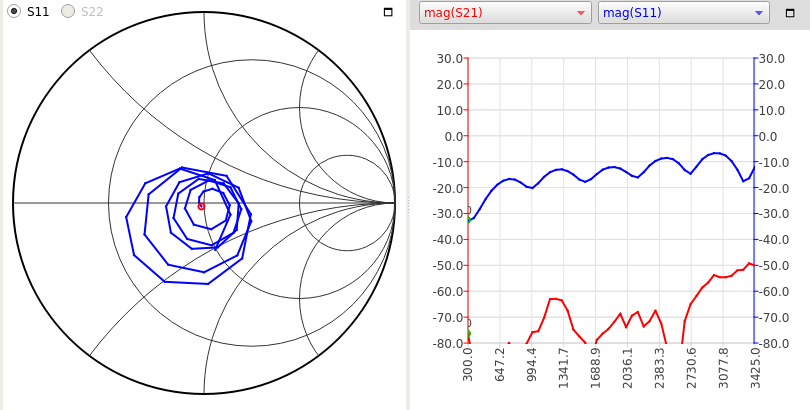Click the 300.0 frequency axis label
The width and height of the screenshot is (810, 410).
tap(468, 364)
